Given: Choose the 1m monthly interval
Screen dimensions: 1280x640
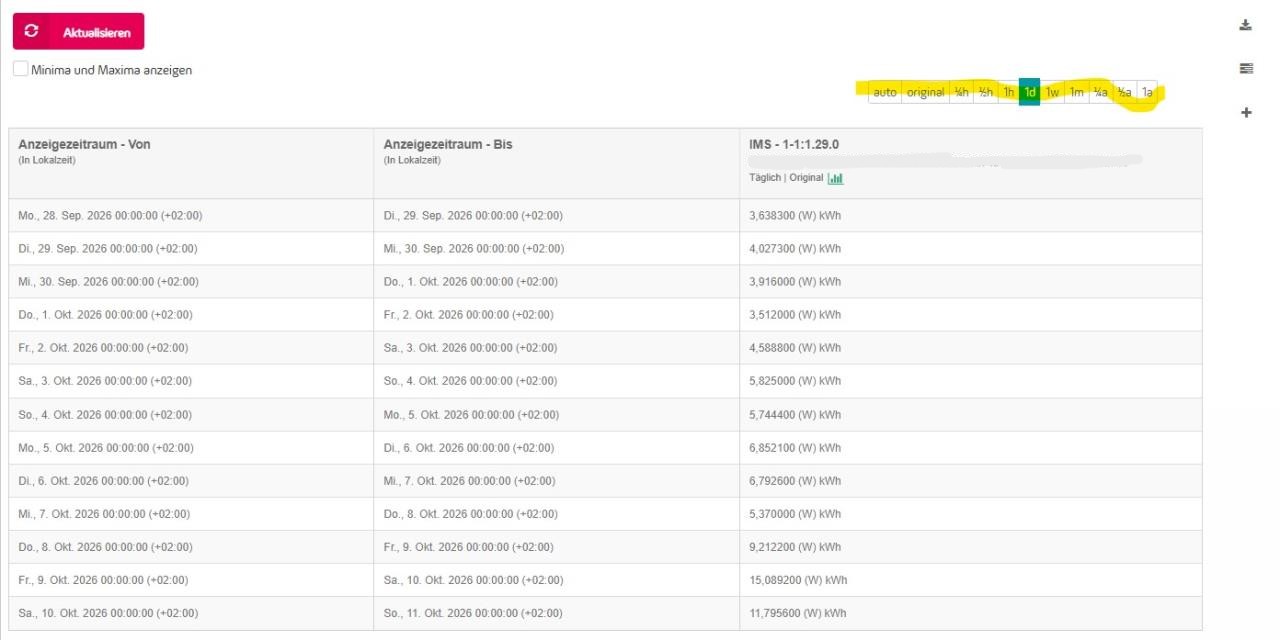Looking at the screenshot, I should coord(1076,92).
